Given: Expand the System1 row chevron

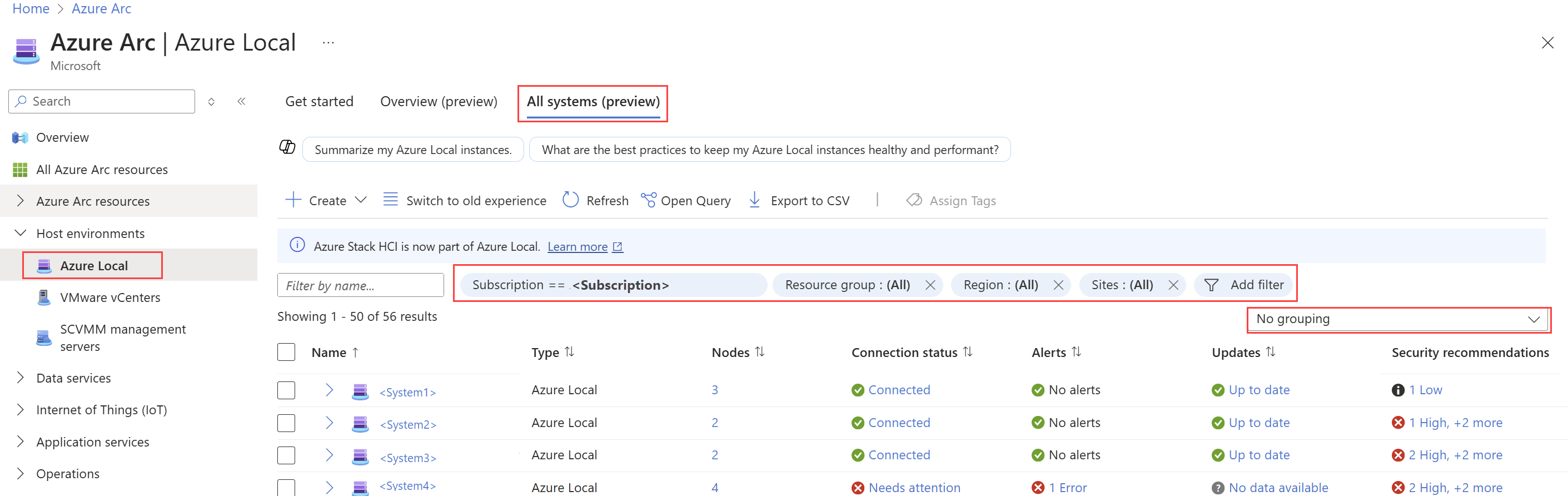Looking at the screenshot, I should click(x=329, y=390).
